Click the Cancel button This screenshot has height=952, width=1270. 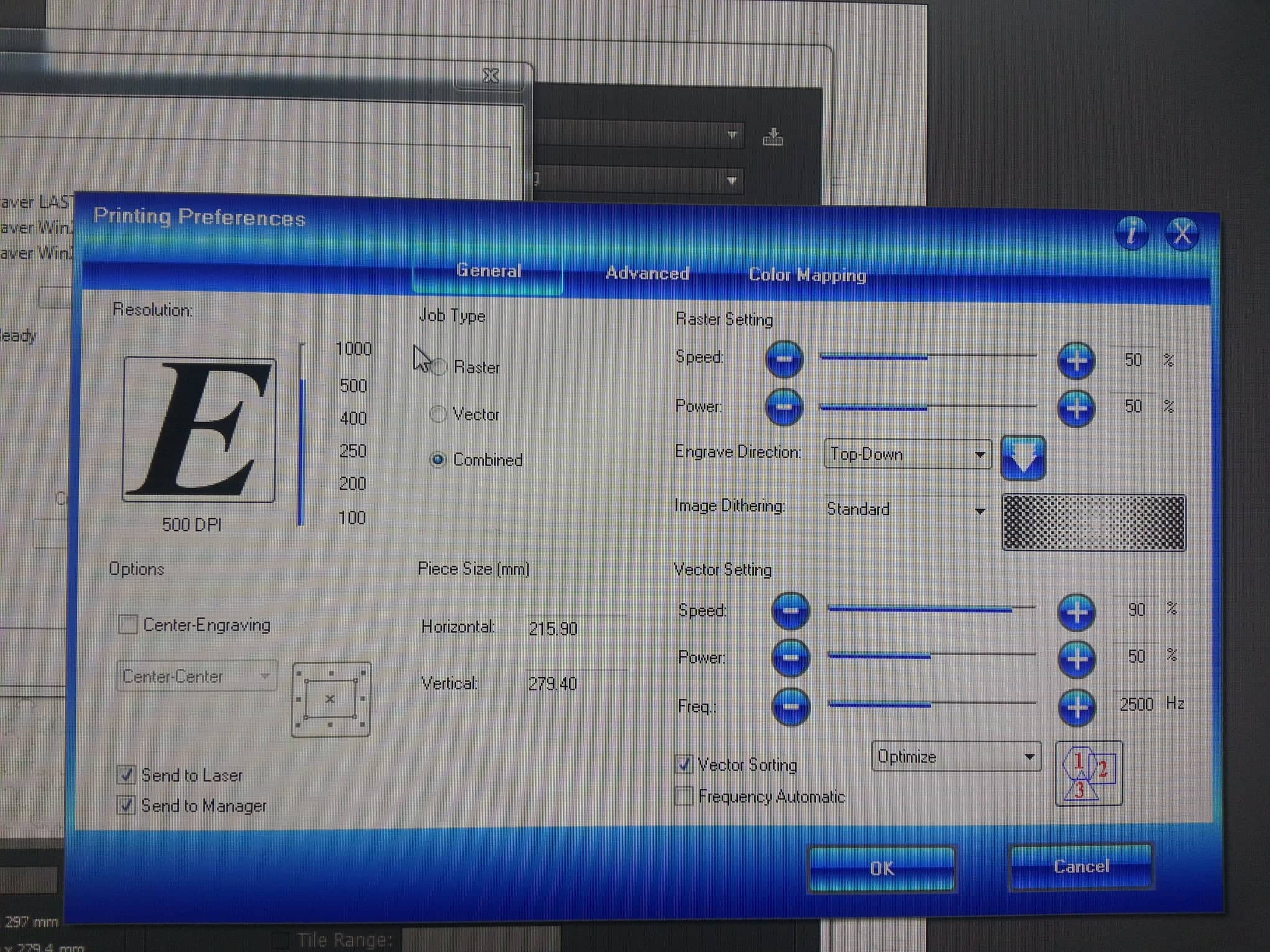pyautogui.click(x=1081, y=867)
